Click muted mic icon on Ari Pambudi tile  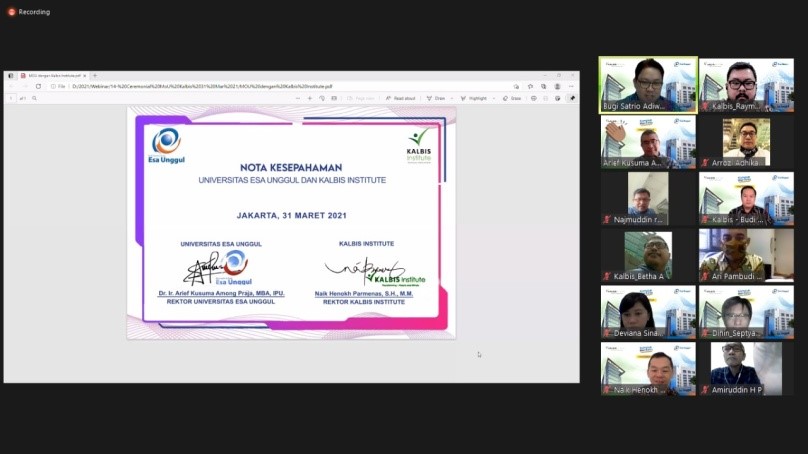705,276
